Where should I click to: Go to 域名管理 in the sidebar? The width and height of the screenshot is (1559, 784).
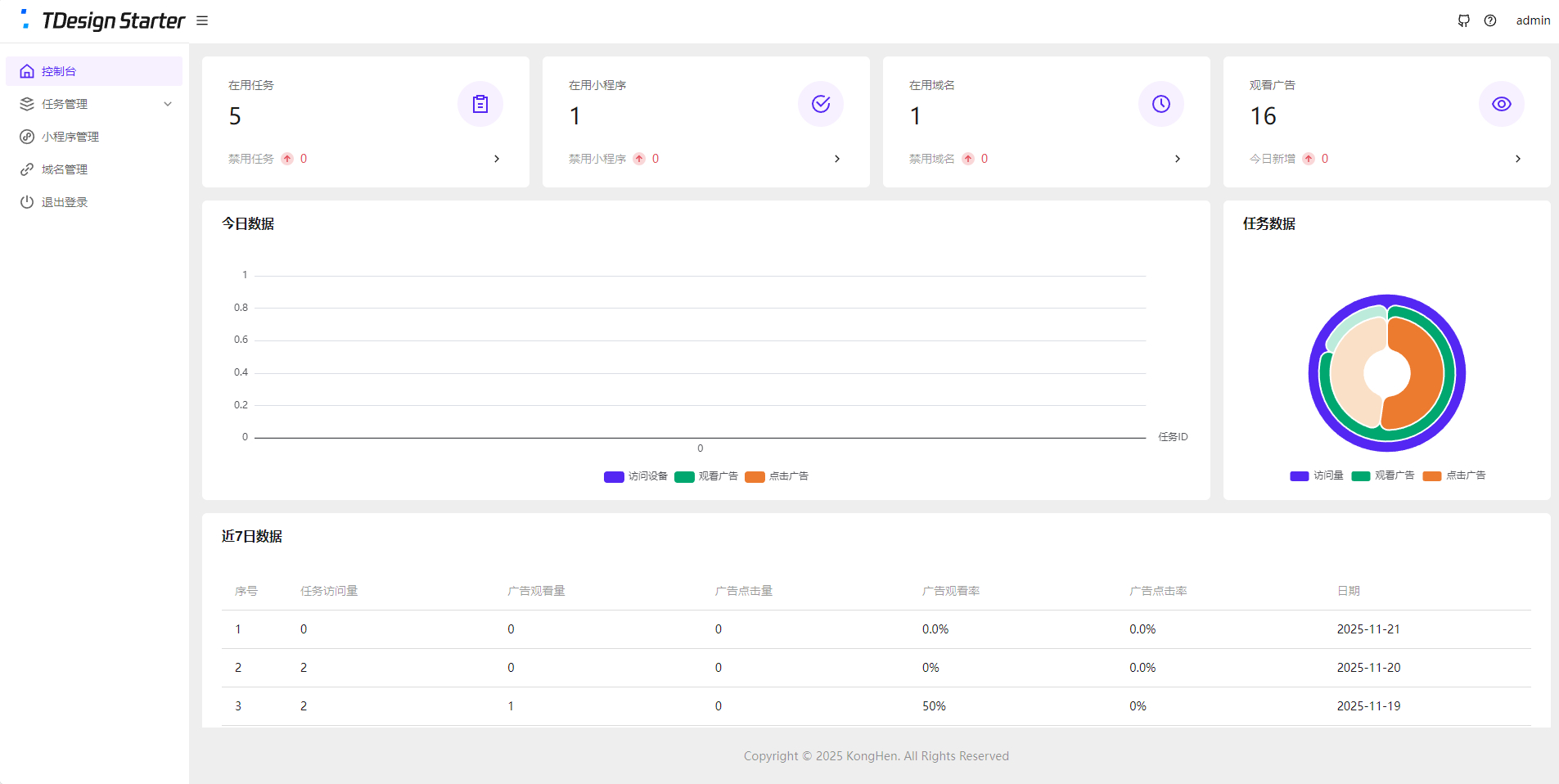(x=65, y=169)
